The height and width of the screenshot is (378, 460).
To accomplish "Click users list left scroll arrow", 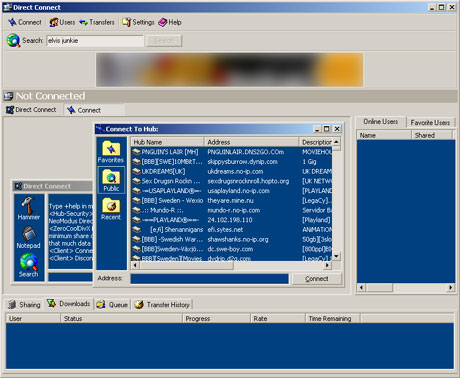I will pyautogui.click(x=362, y=287).
